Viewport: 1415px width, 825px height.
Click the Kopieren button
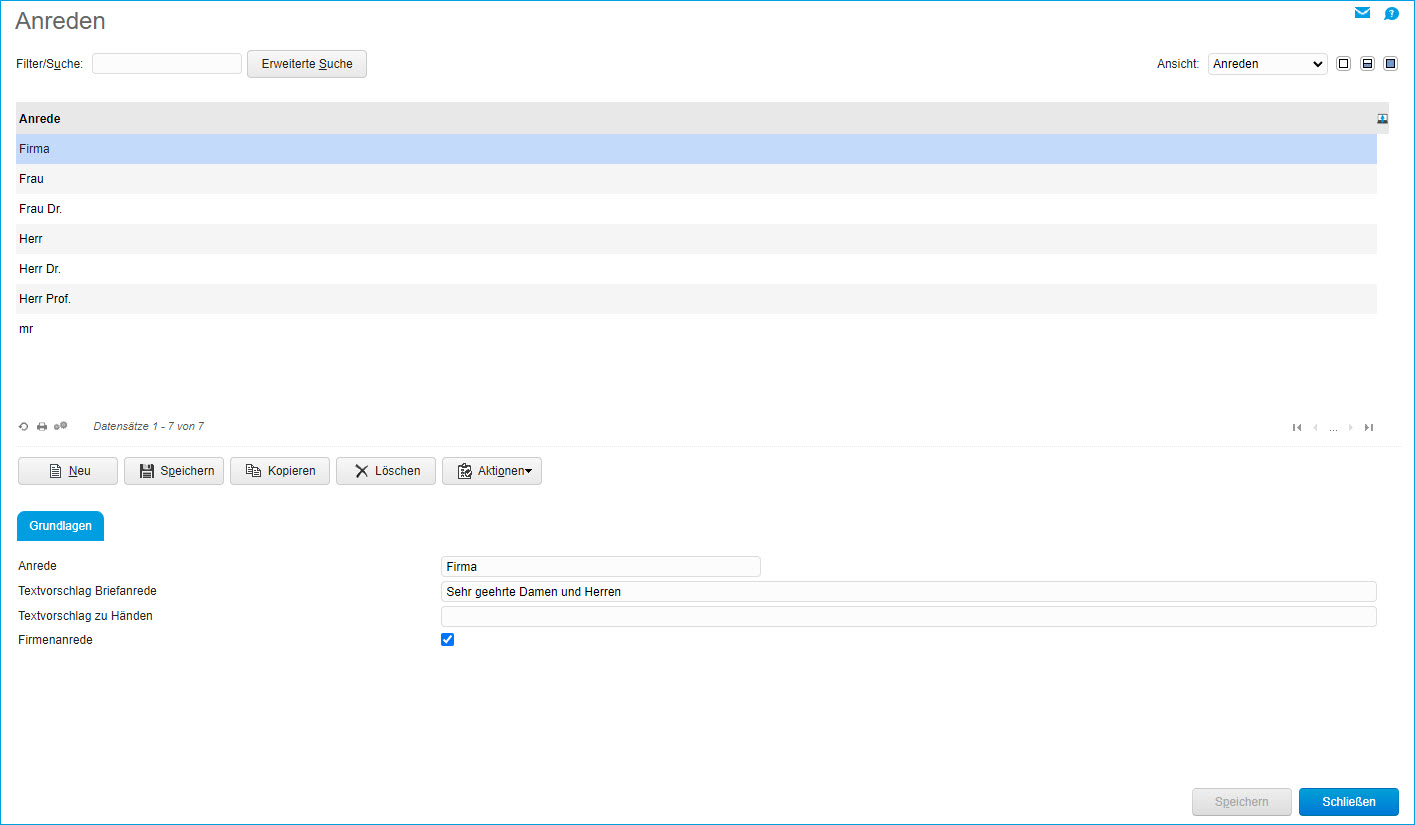click(x=280, y=471)
